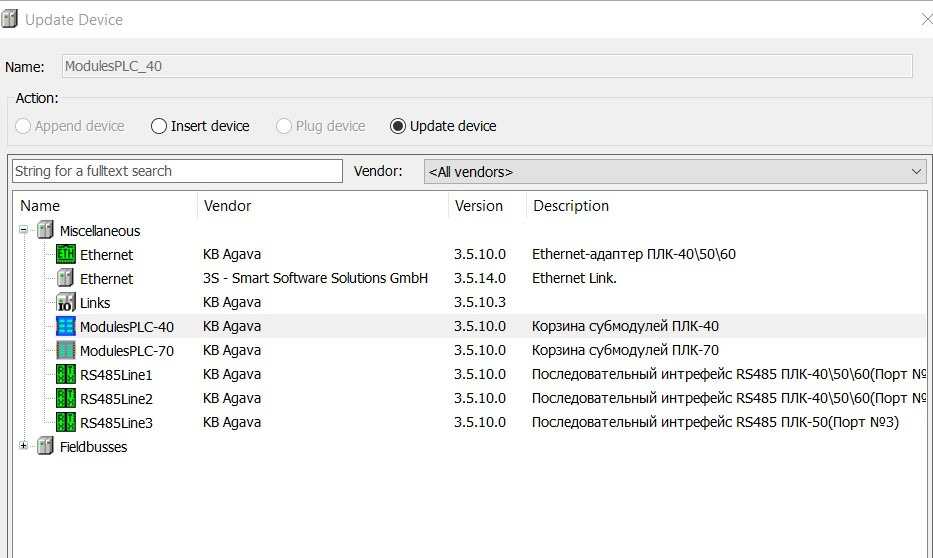Click the Ethernet Link. description text
Viewport: 933px width, 558px height.
[574, 278]
